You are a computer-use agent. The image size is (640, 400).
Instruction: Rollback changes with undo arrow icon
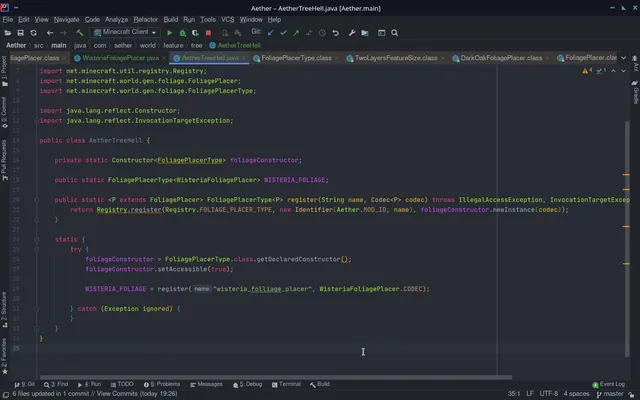336,33
